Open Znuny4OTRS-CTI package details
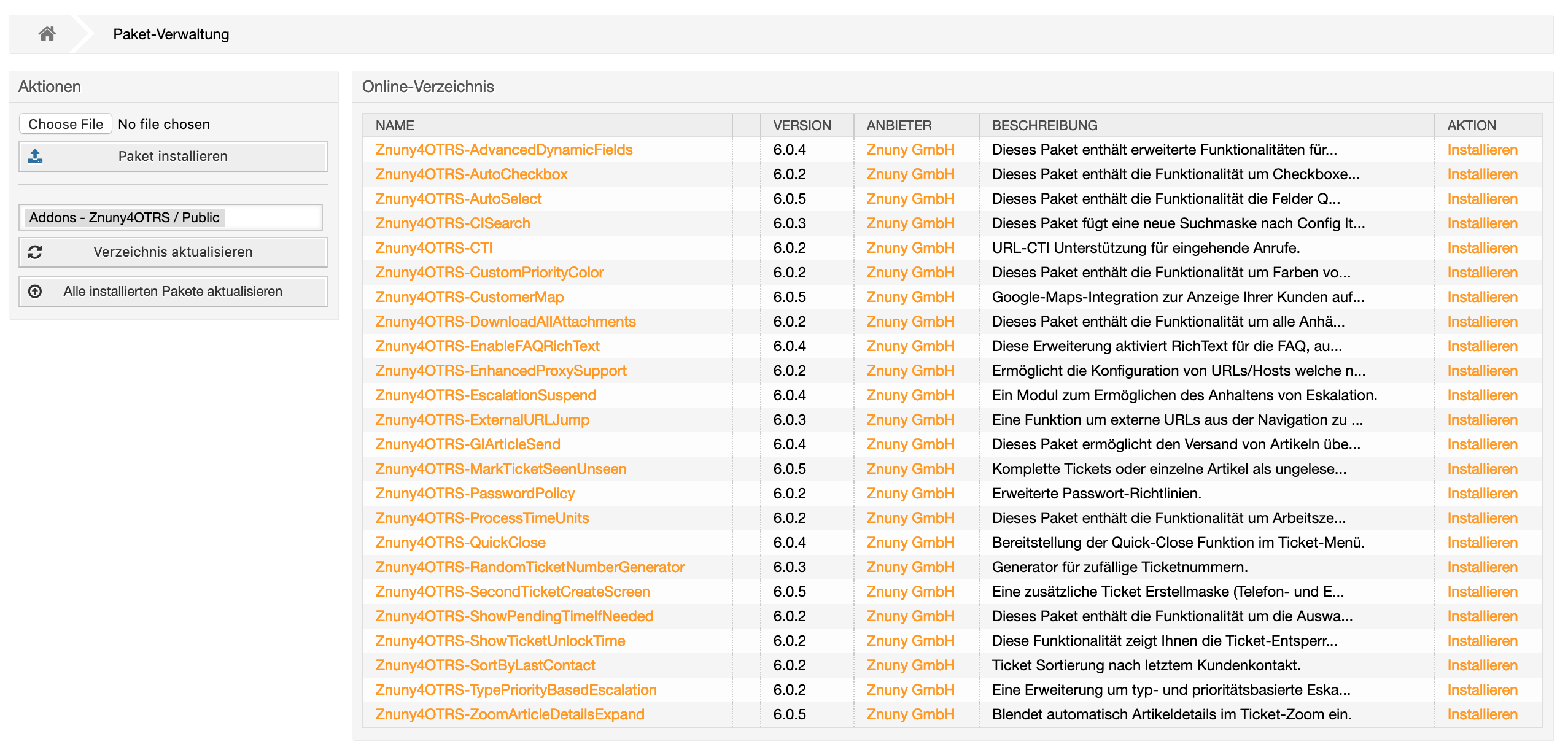Screen dimensions: 1568x755 click(x=433, y=248)
